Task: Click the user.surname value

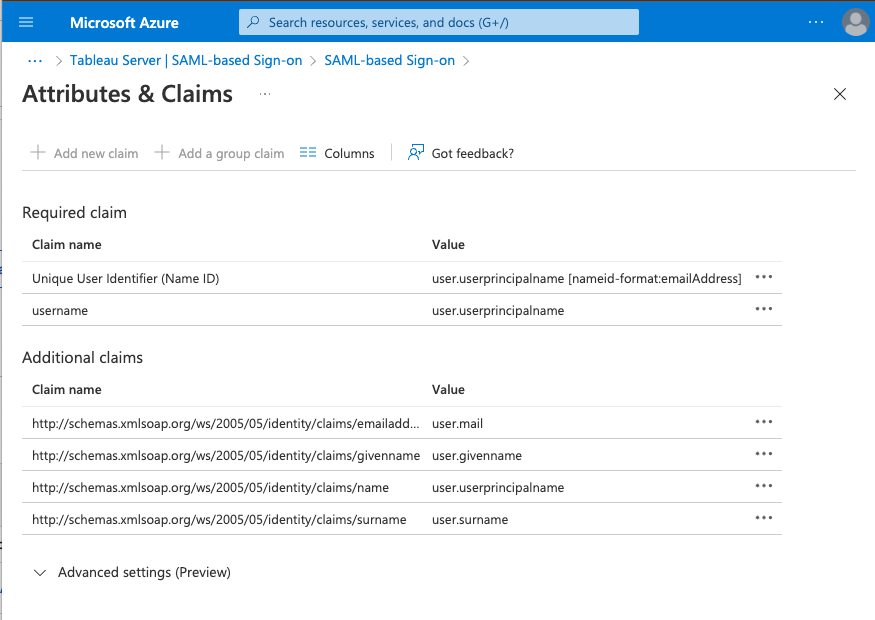Action: pos(470,520)
